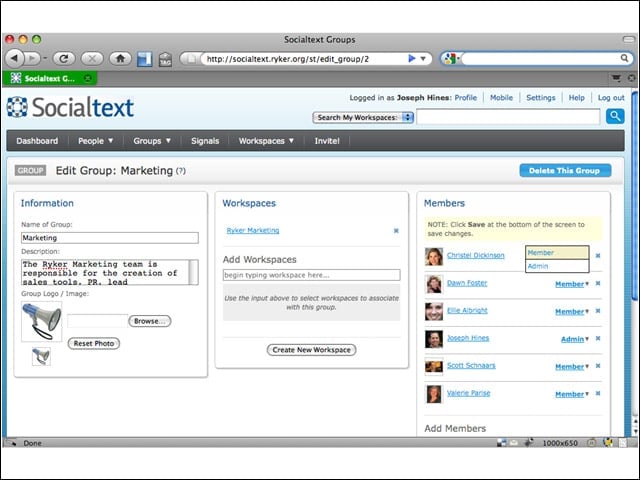The width and height of the screenshot is (640, 480).
Task: Click the group Description text area
Action: click(105, 272)
